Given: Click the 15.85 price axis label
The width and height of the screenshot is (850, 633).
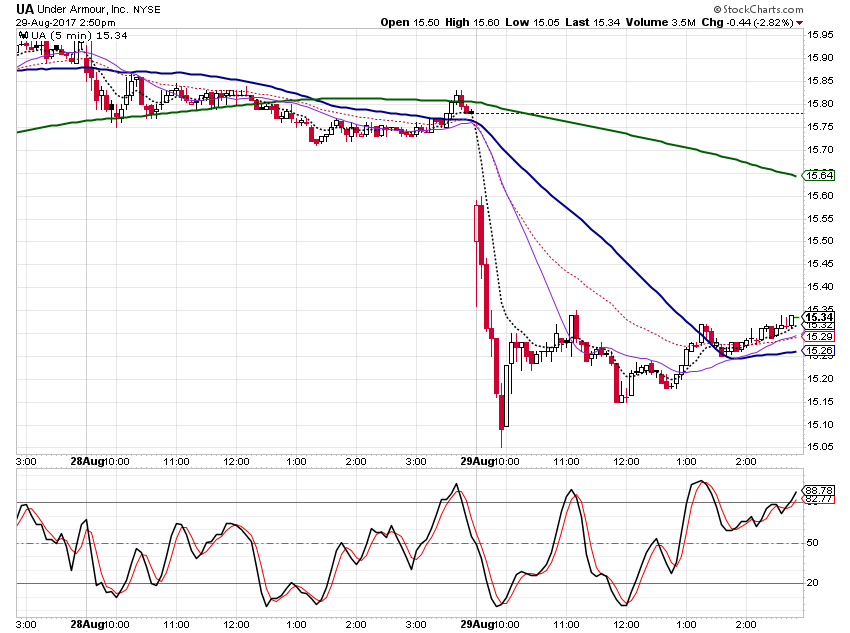Looking at the screenshot, I should click(820, 81).
